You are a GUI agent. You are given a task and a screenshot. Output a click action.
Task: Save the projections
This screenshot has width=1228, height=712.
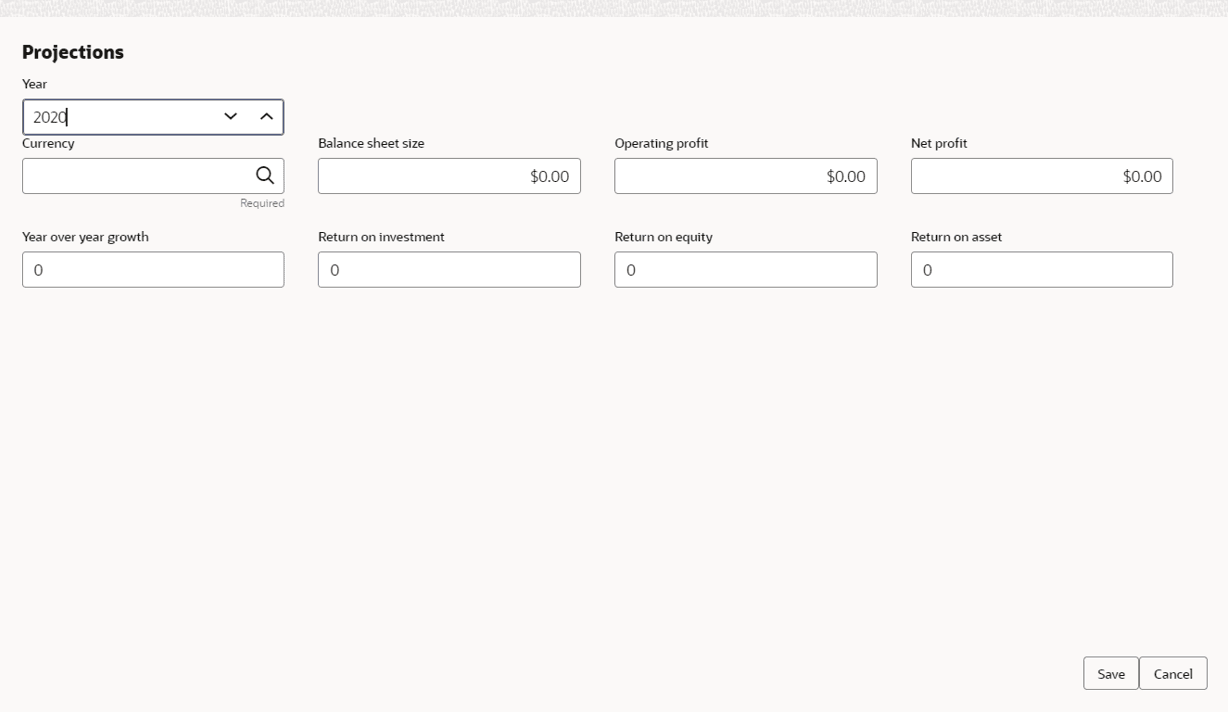point(1111,674)
